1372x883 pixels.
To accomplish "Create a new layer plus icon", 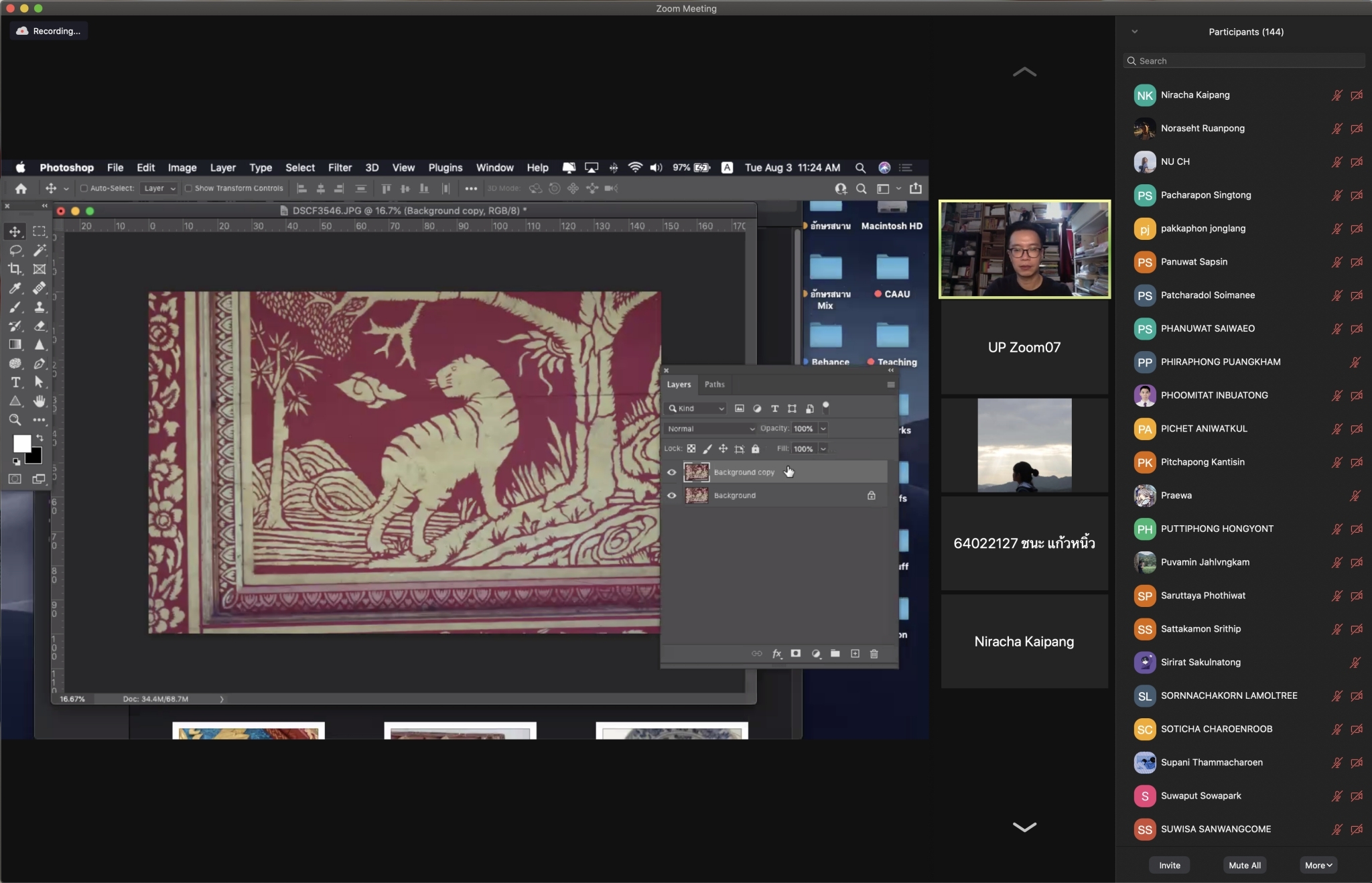I will pos(855,653).
